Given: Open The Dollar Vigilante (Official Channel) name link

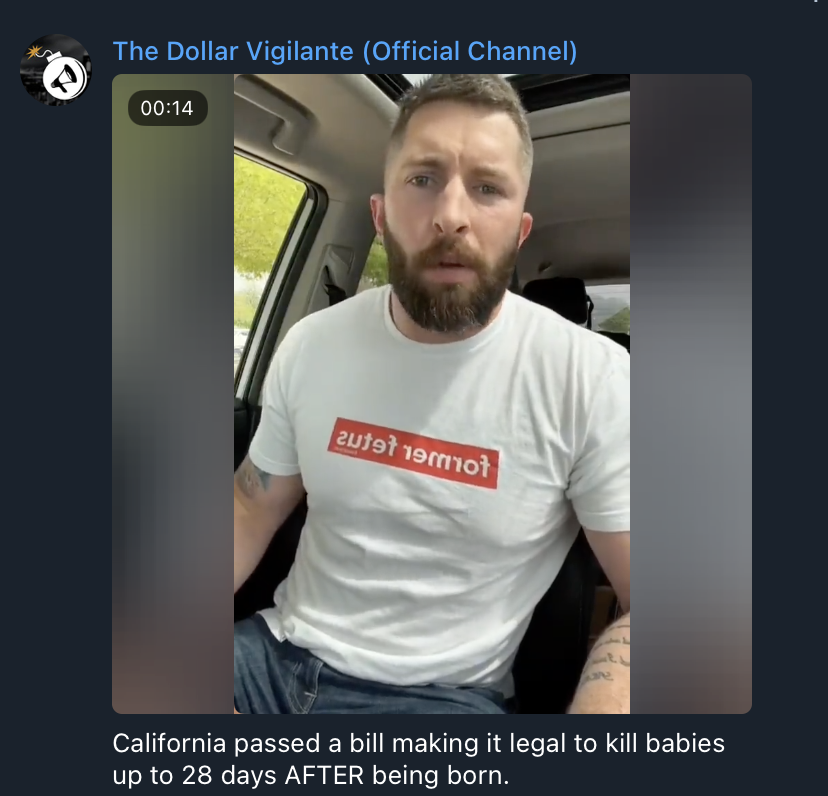Looking at the screenshot, I should pyautogui.click(x=345, y=51).
